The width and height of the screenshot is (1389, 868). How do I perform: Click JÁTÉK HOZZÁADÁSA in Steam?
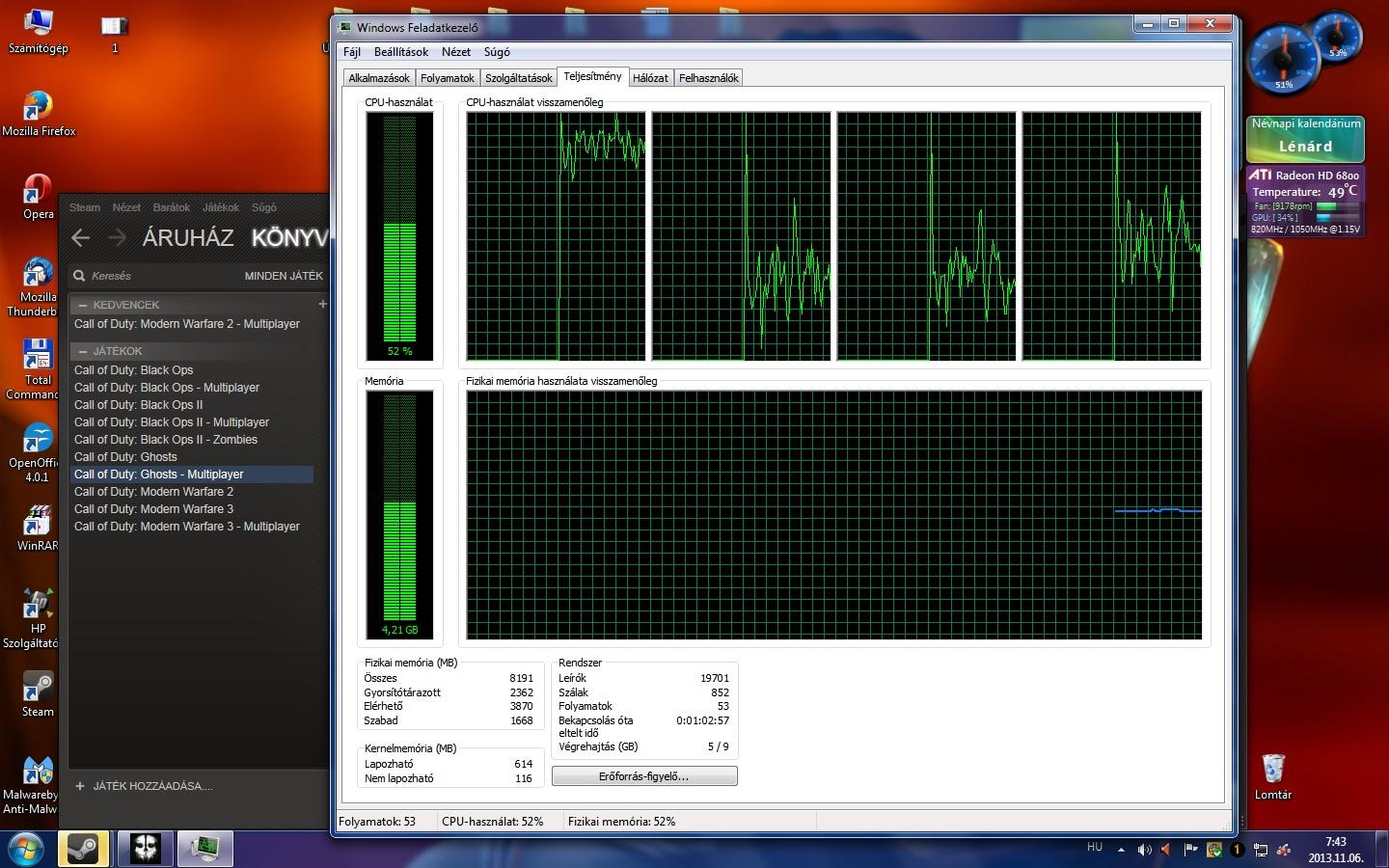[x=144, y=786]
